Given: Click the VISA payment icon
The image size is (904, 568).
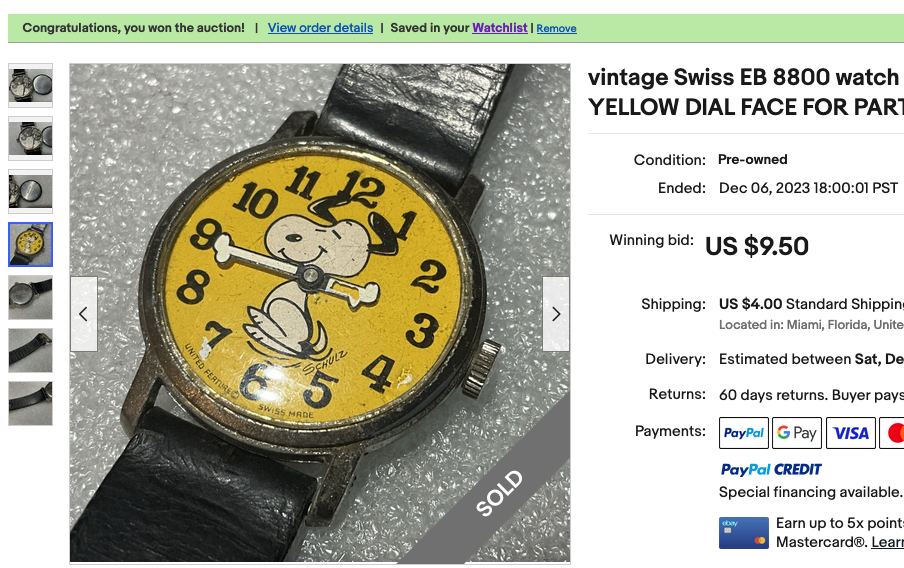Looking at the screenshot, I should tap(850, 433).
